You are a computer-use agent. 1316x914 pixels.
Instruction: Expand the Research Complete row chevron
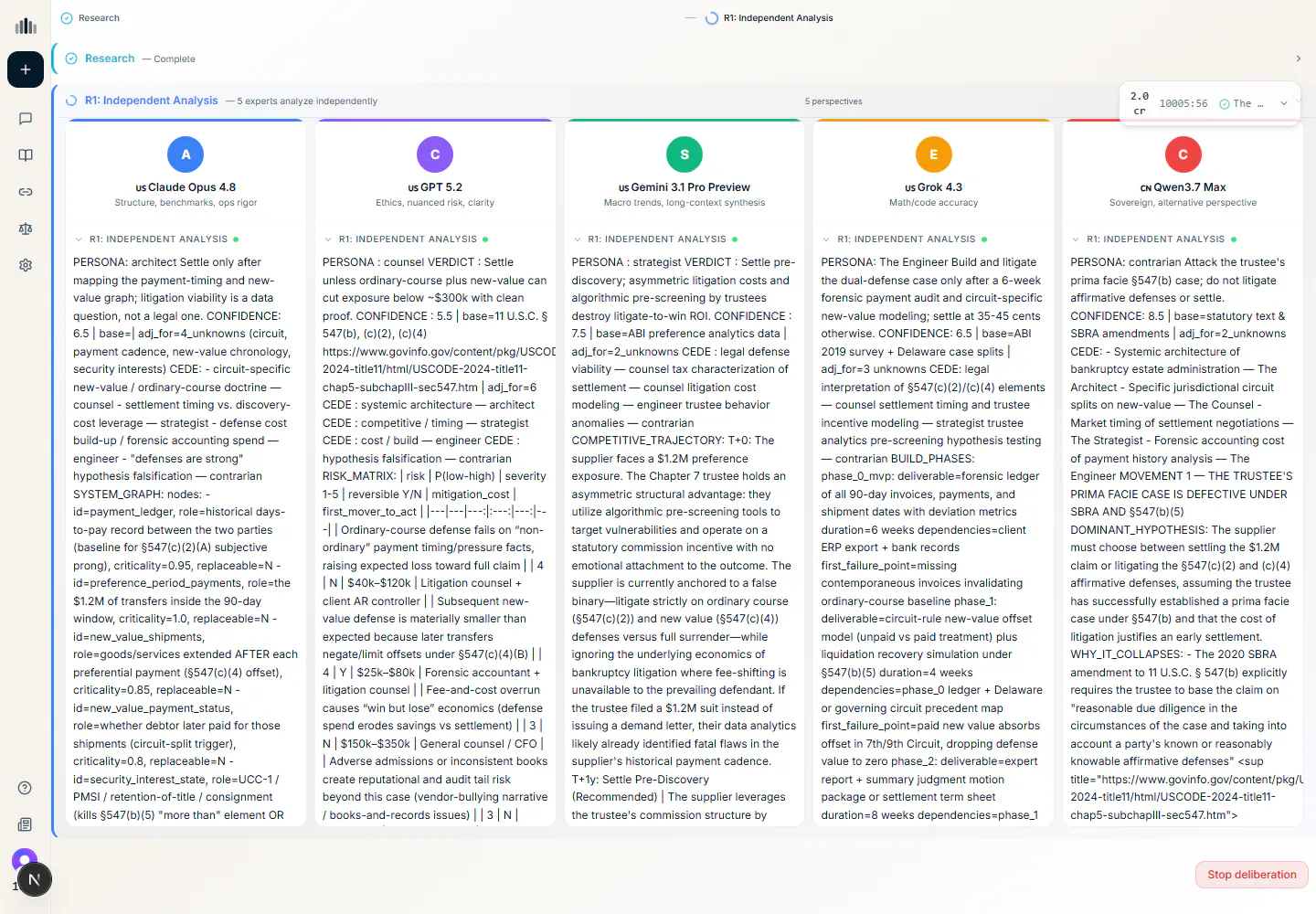coord(1298,58)
